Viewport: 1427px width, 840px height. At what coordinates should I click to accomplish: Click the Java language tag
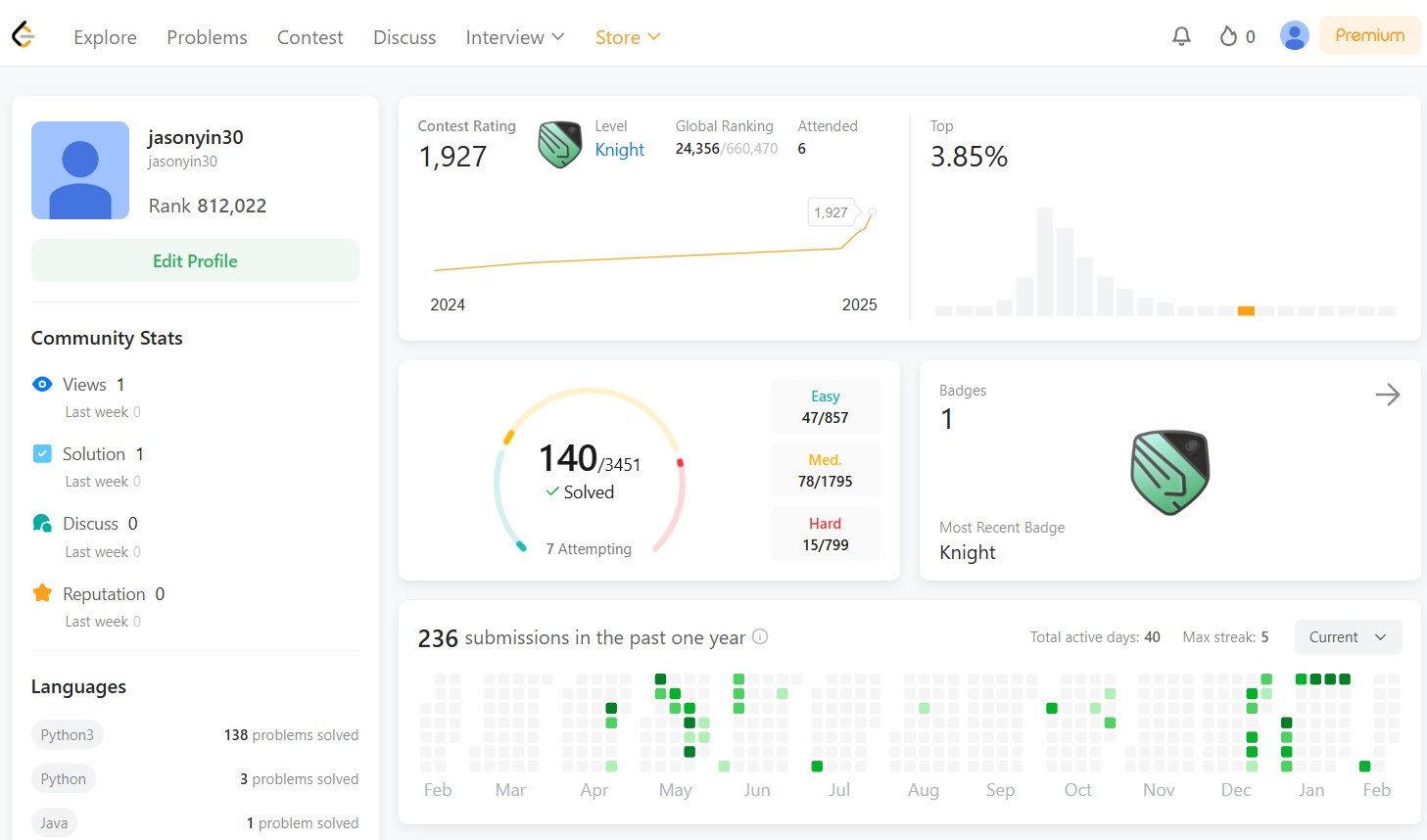(x=54, y=822)
